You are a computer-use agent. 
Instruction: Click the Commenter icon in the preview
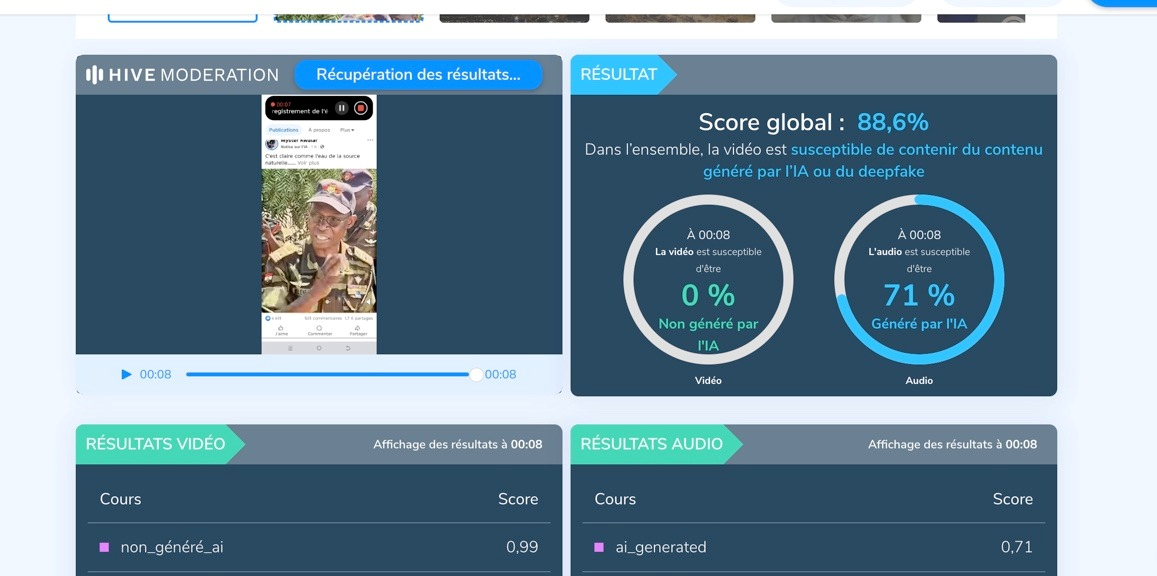(319, 329)
